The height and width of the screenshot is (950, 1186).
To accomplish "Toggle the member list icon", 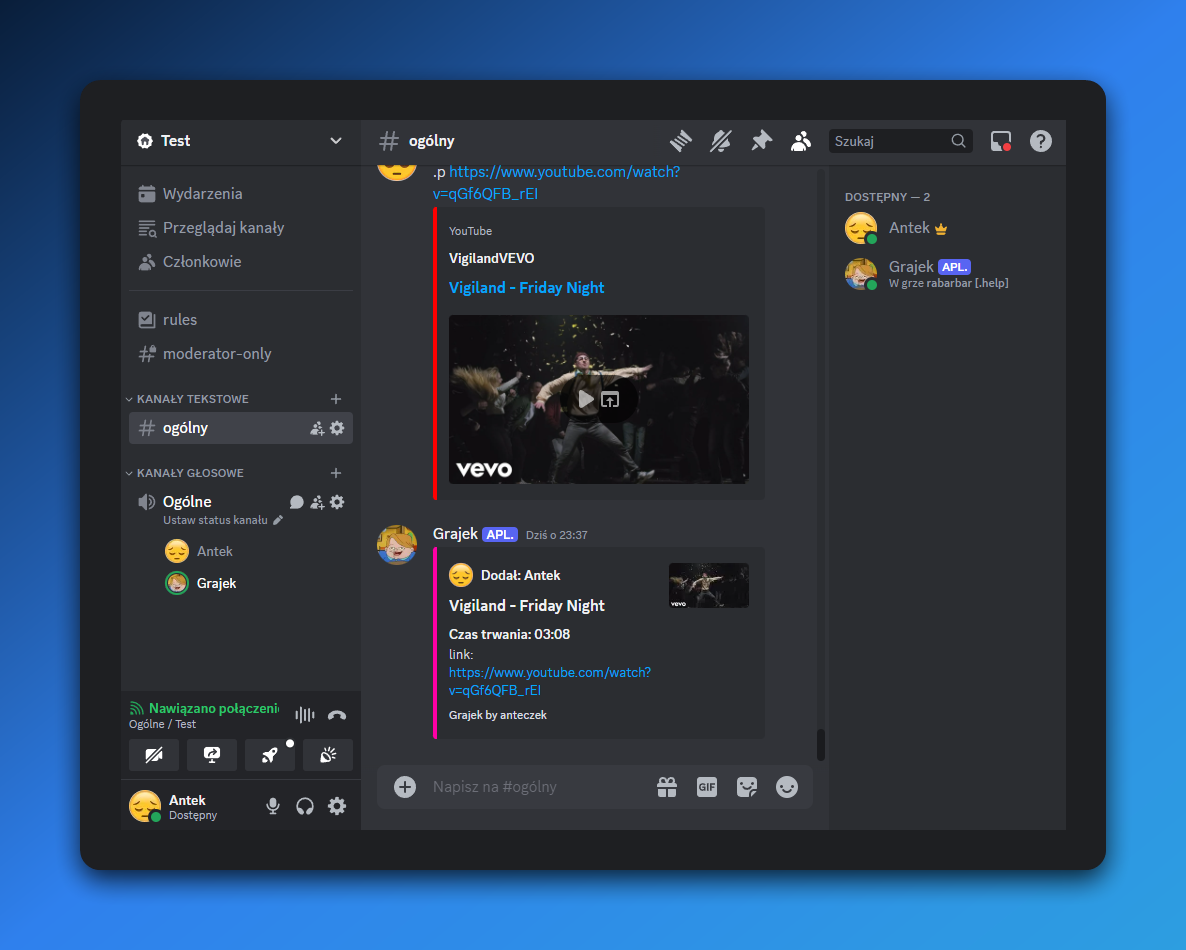I will 801,141.
